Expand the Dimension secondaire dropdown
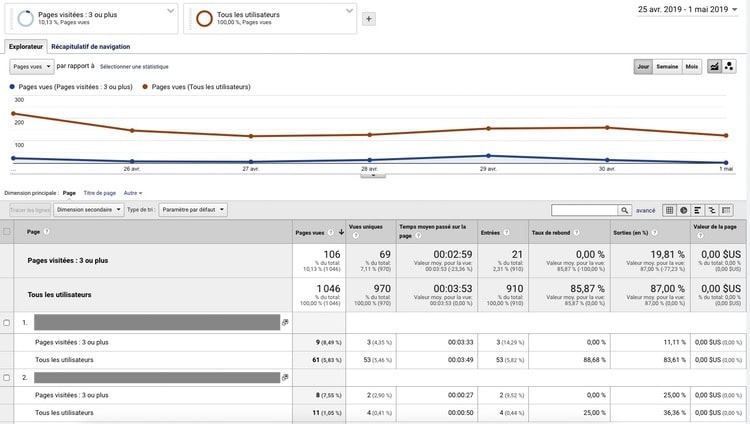 [87, 210]
